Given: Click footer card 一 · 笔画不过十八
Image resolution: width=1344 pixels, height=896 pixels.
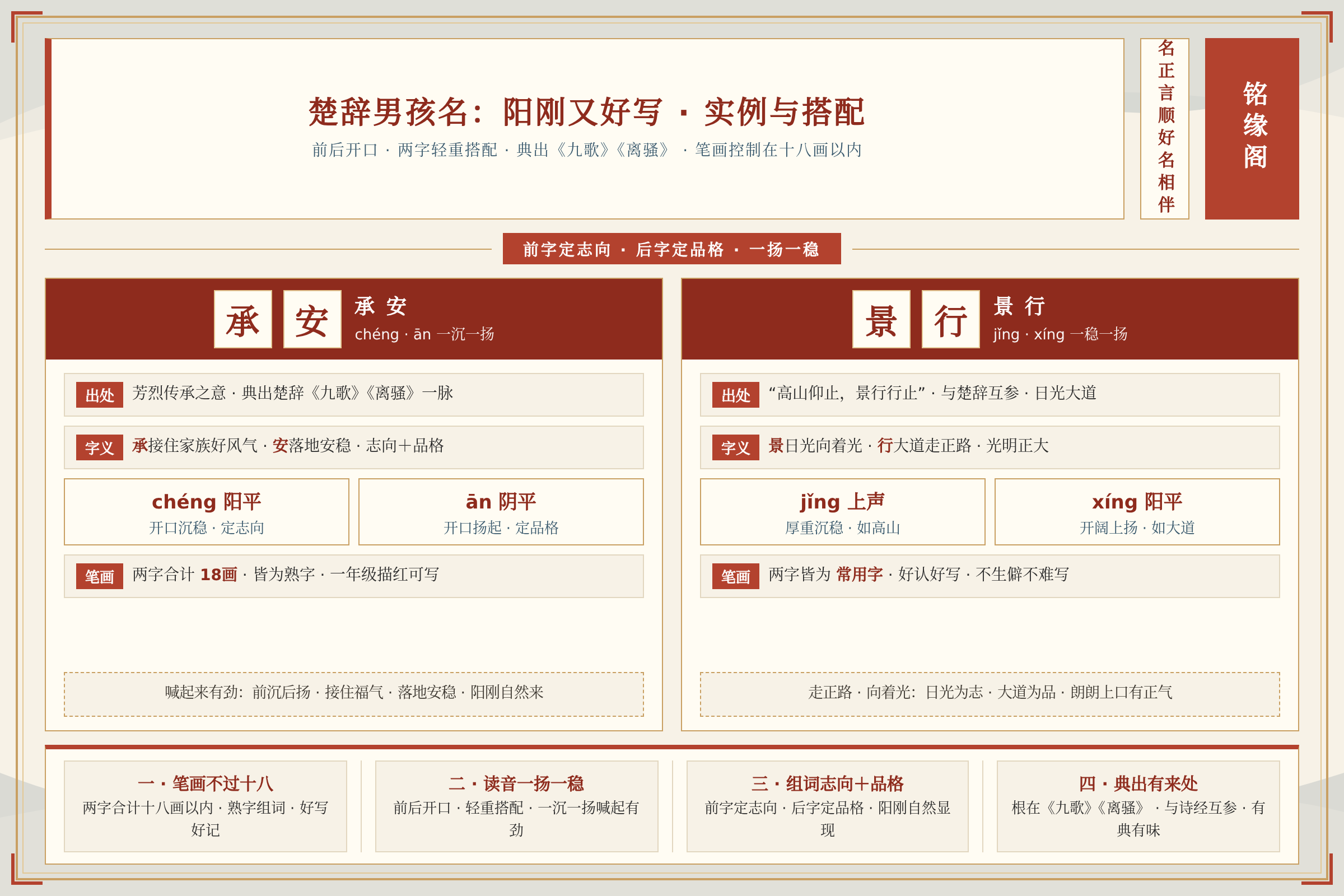Looking at the screenshot, I should [x=206, y=806].
